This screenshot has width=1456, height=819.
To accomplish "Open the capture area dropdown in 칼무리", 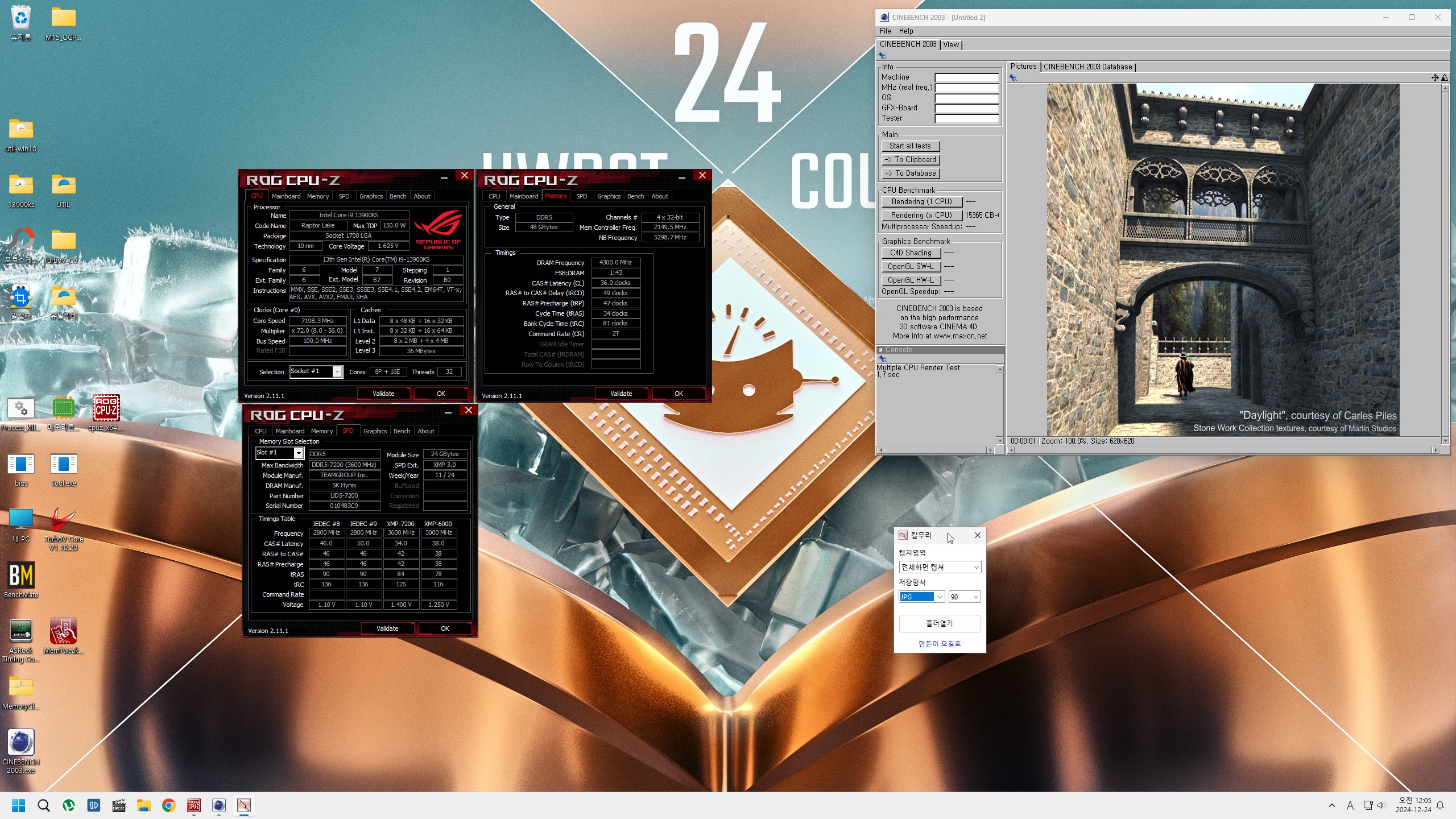I will tap(940, 567).
